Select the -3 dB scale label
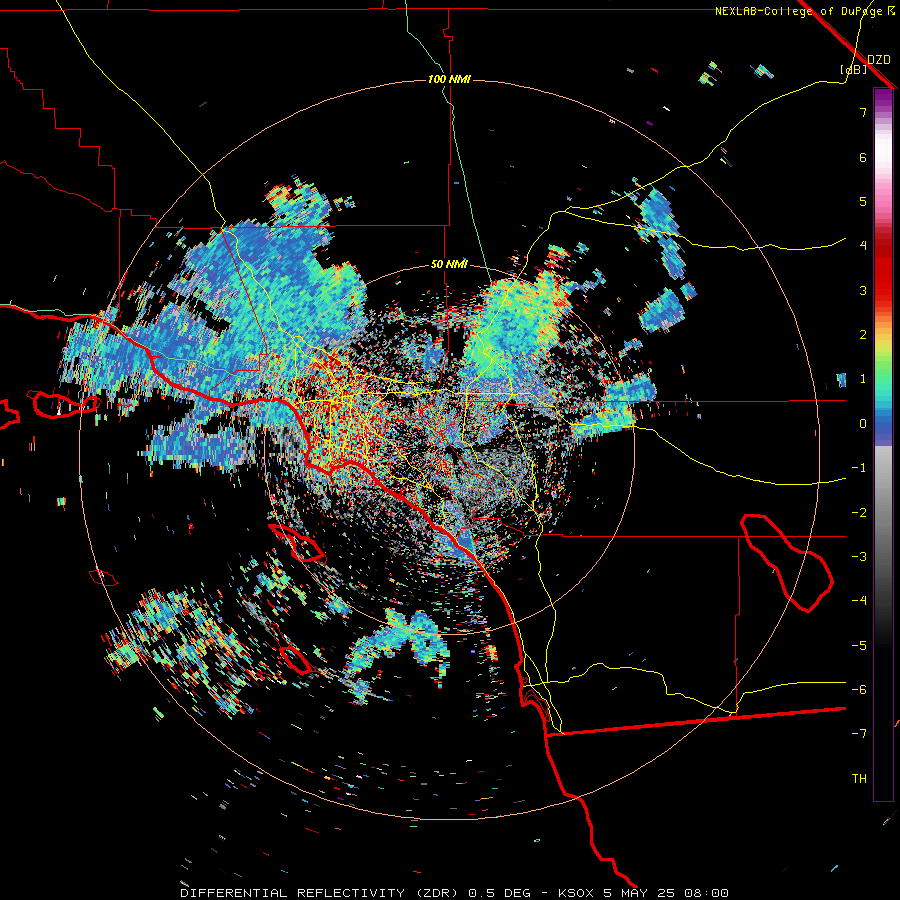The width and height of the screenshot is (900, 900). (859, 557)
